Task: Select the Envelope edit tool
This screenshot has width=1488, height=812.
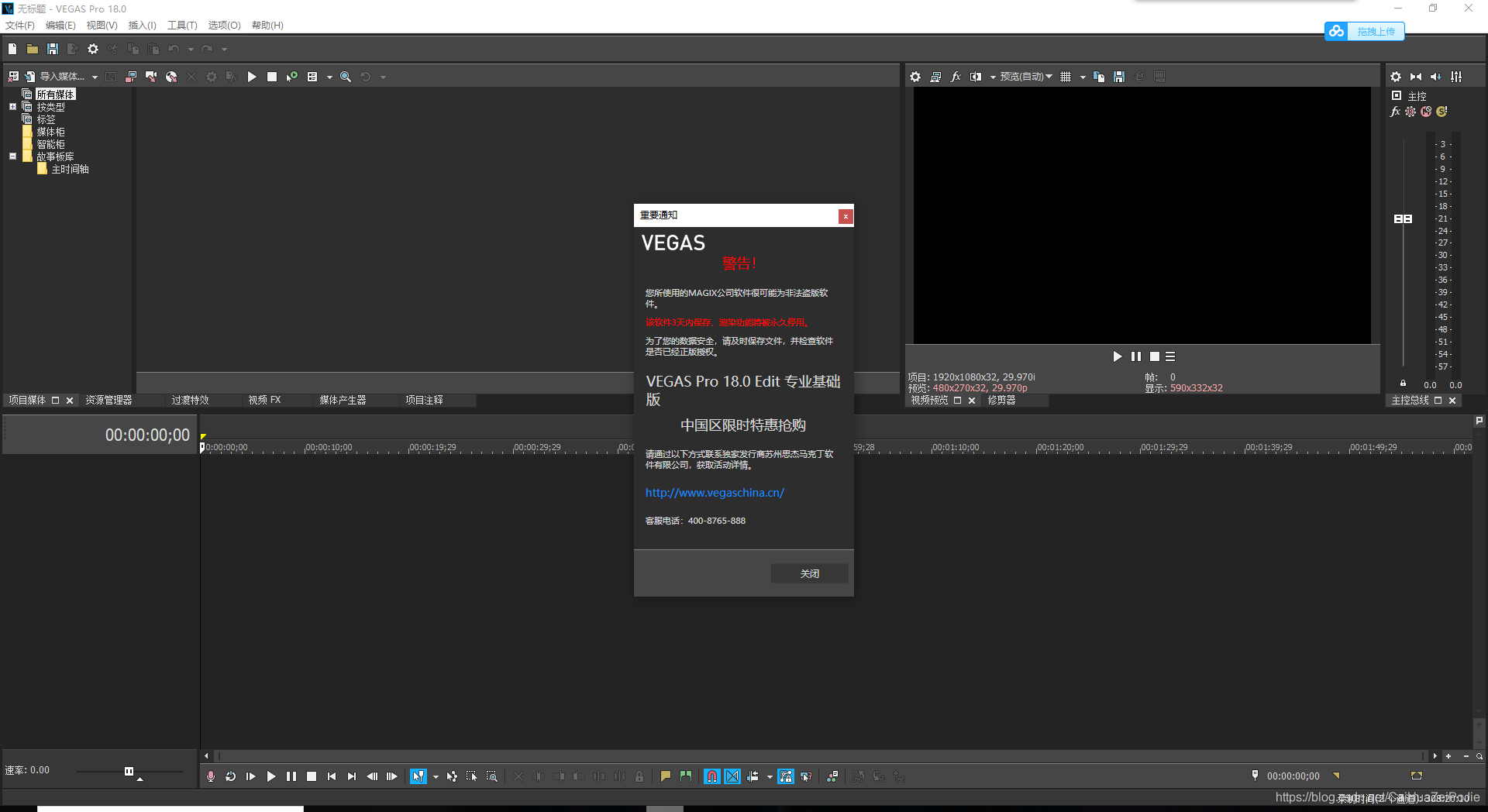Action: coord(452,776)
